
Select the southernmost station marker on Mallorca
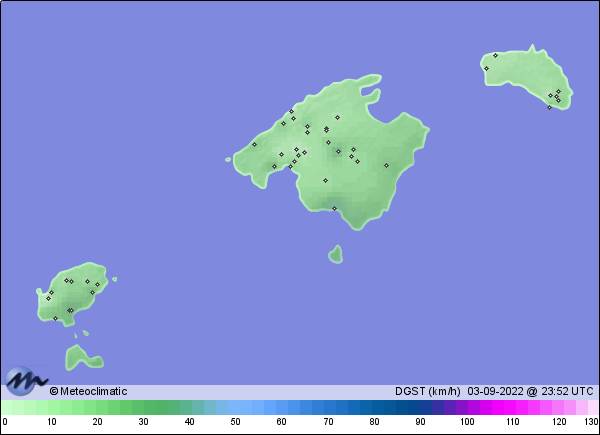tap(334, 209)
